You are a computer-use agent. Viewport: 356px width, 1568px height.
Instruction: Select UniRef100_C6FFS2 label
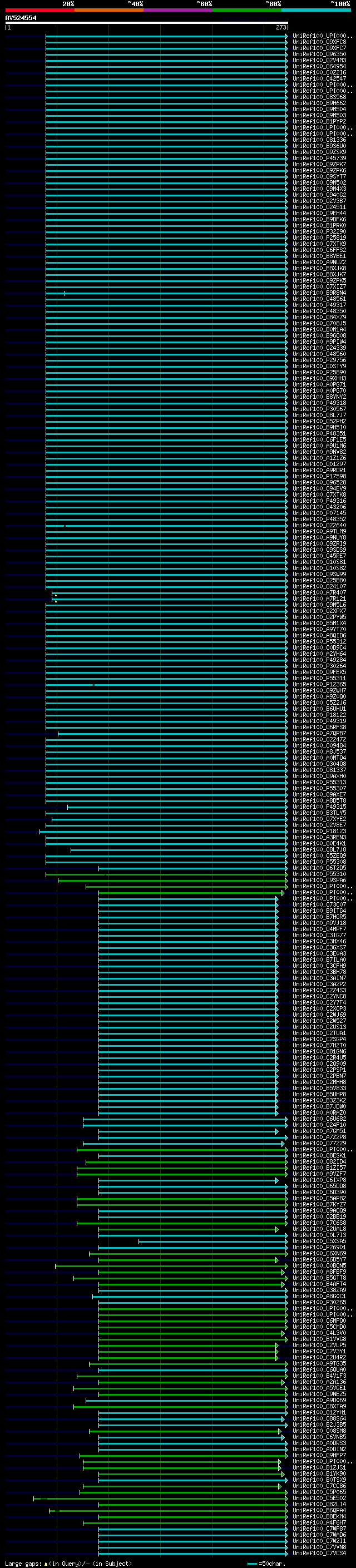tap(319, 250)
